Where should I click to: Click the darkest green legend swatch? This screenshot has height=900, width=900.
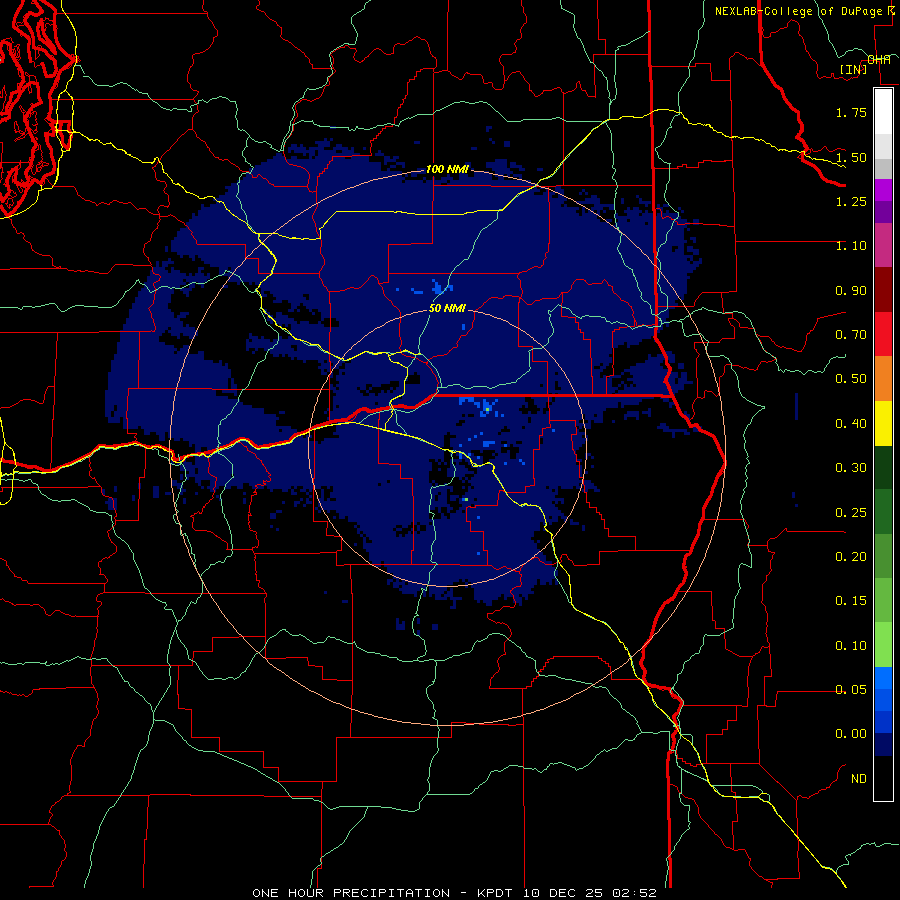(883, 467)
